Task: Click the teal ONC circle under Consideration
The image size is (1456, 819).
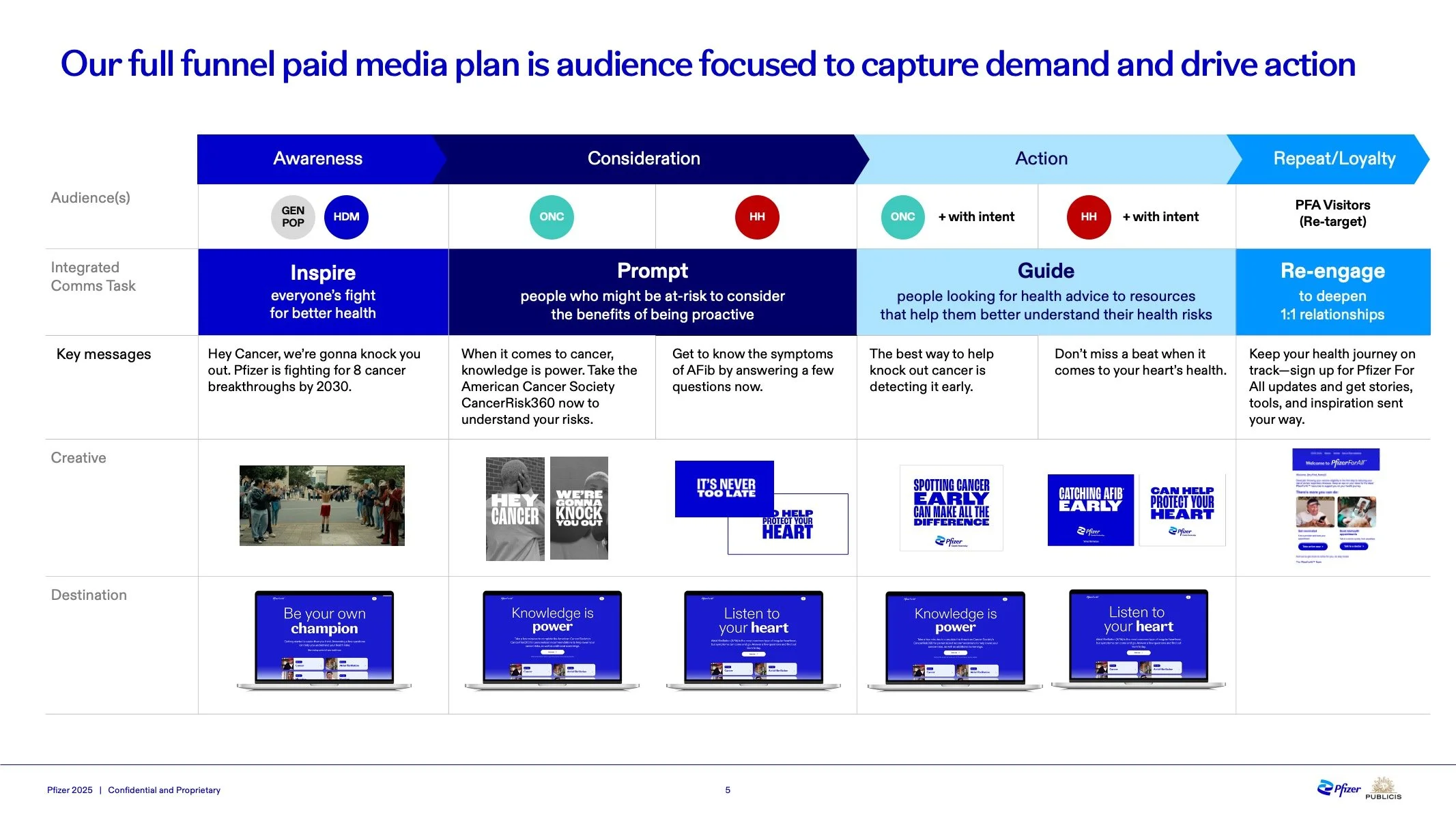Action: (552, 217)
